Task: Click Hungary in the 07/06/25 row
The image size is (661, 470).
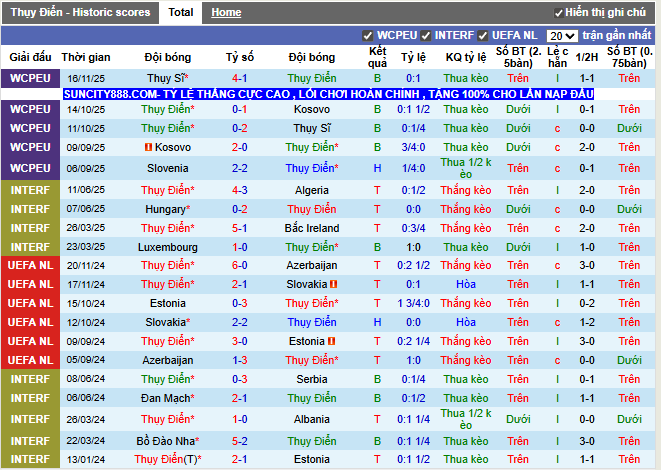Action: click(167, 209)
